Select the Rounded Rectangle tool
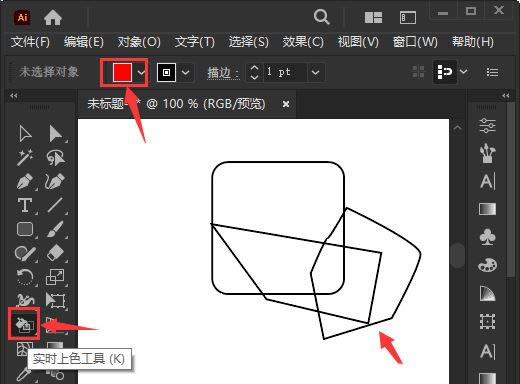The height and width of the screenshot is (384, 520). click(25, 229)
